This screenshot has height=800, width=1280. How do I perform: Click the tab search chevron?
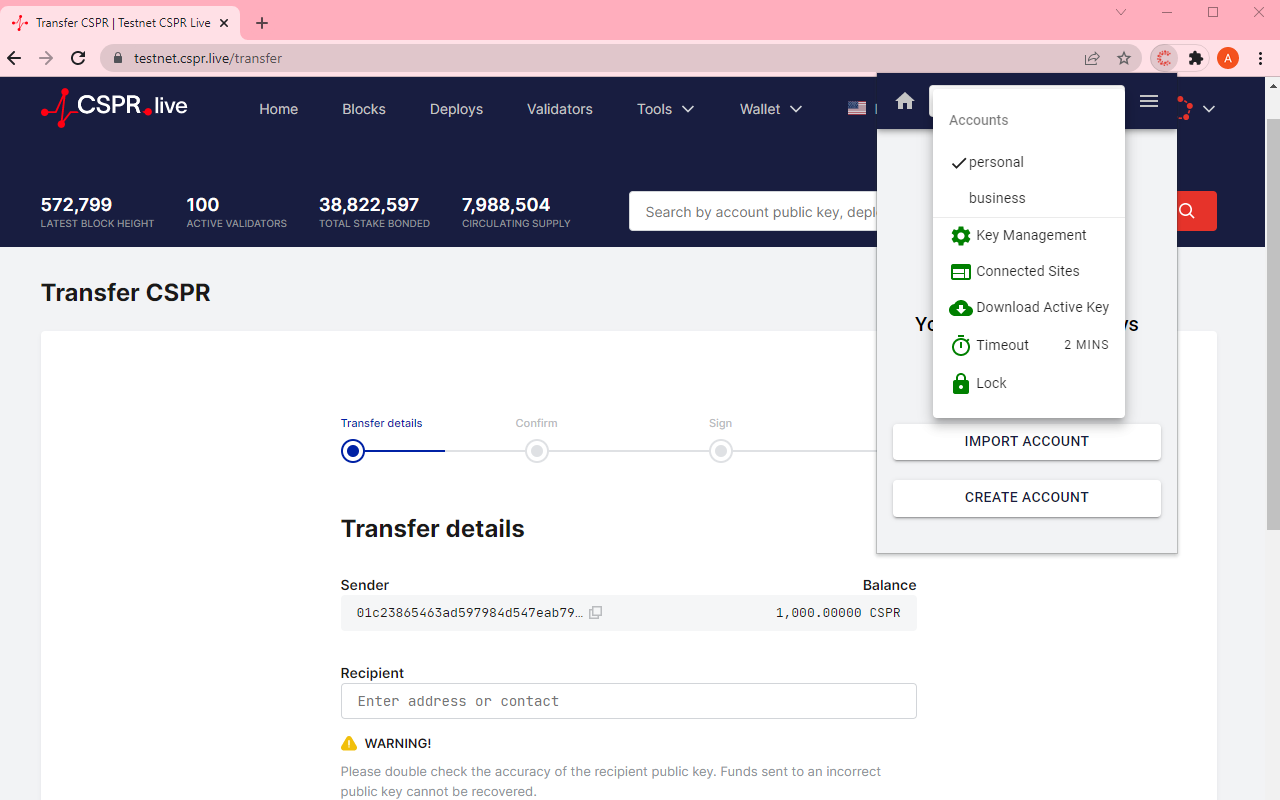[x=1121, y=12]
